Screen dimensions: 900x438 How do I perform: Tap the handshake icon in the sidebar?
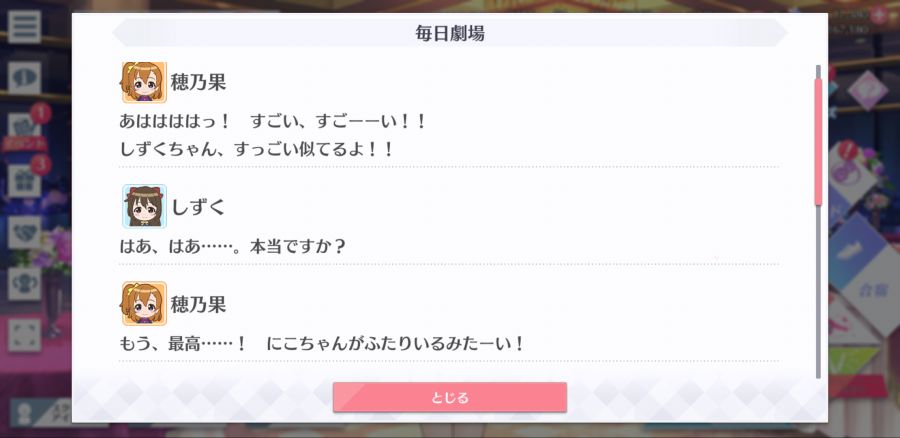24,232
